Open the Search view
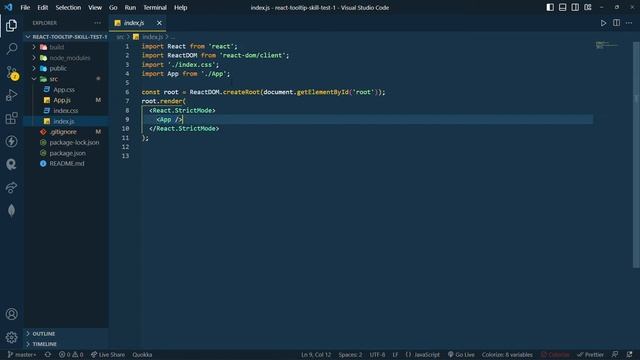 click(x=11, y=49)
